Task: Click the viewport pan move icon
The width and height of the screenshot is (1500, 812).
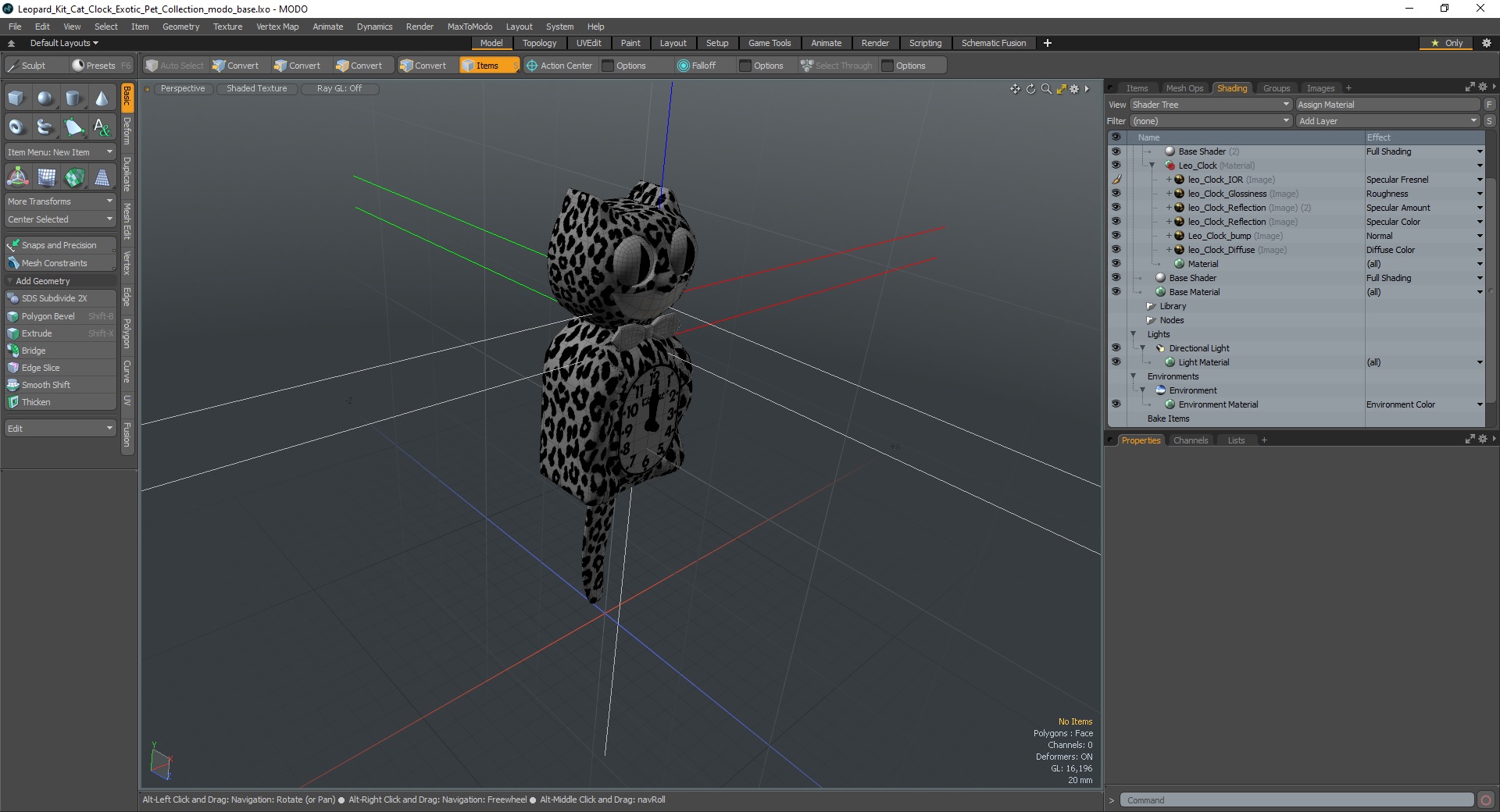Action: 1015,89
